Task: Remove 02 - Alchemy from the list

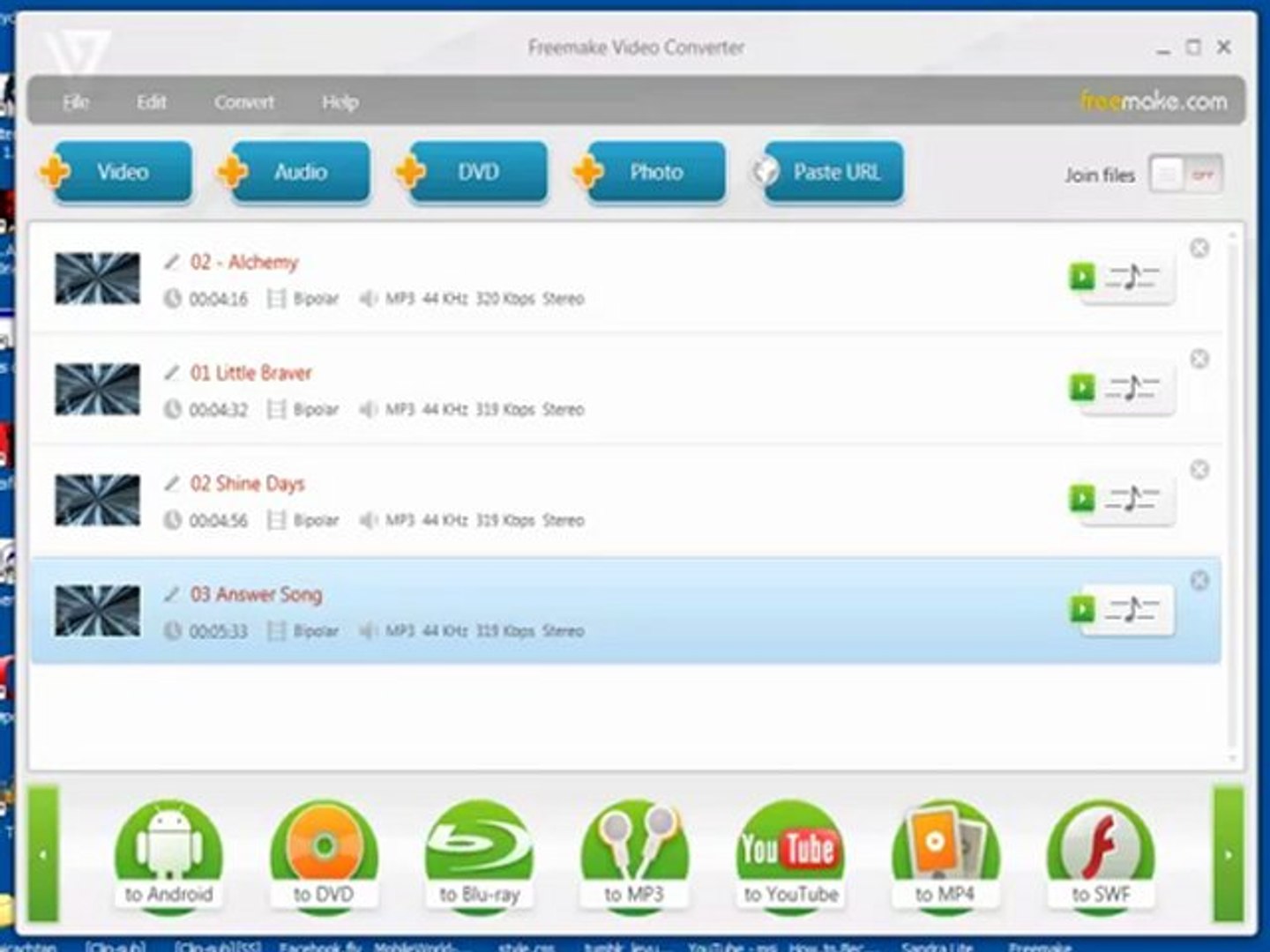Action: point(1199,249)
